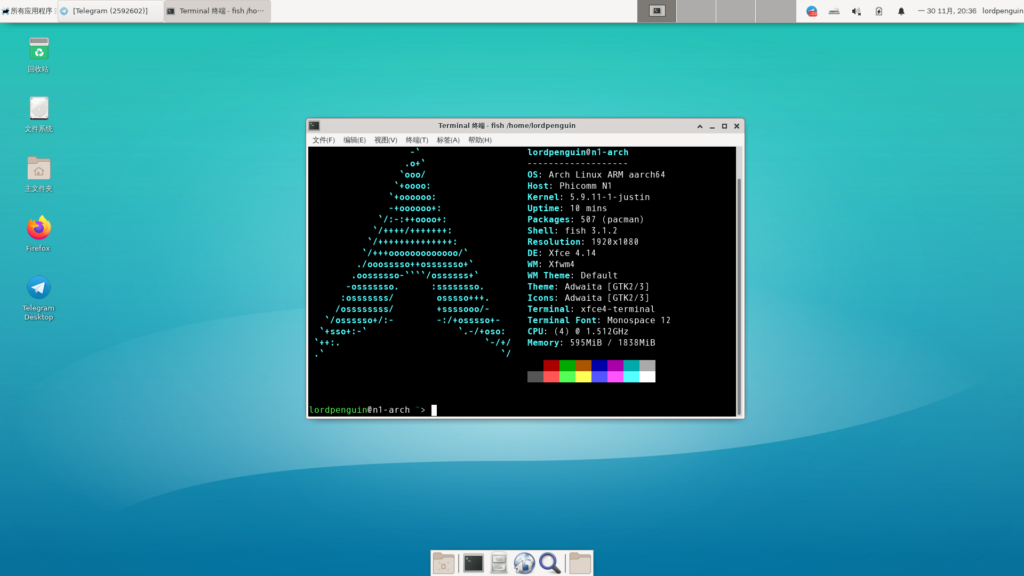Screen dimensions: 1024x576
Task: Launch Telegram Desktop from the desktop
Action: click(x=38, y=289)
